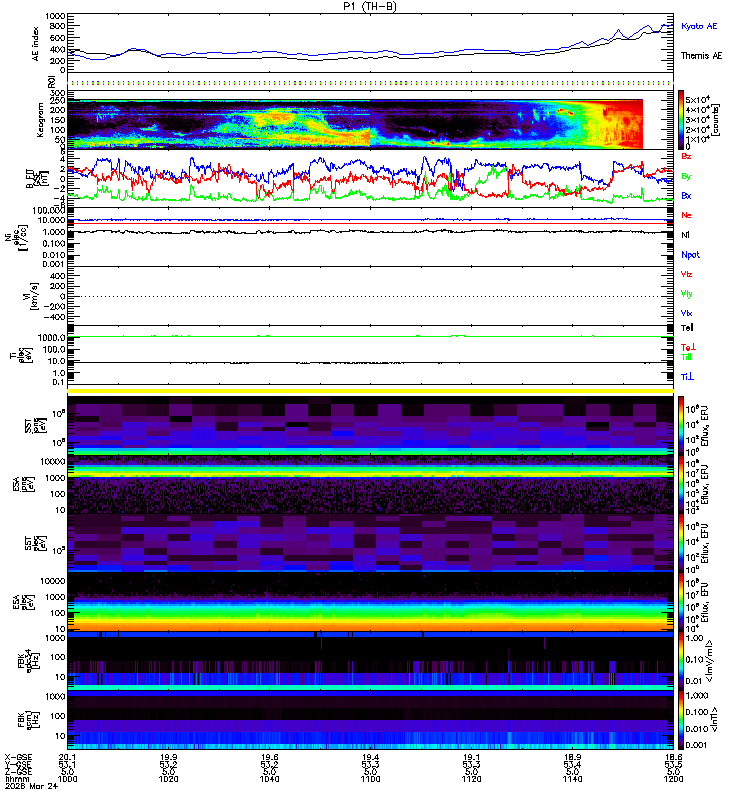Click the Themis AE legend label
The image size is (750, 800).
701,56
